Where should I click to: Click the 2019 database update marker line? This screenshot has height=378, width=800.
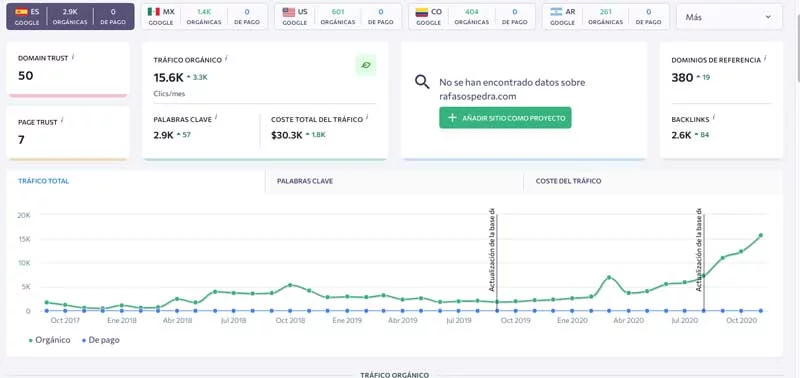coord(496,262)
